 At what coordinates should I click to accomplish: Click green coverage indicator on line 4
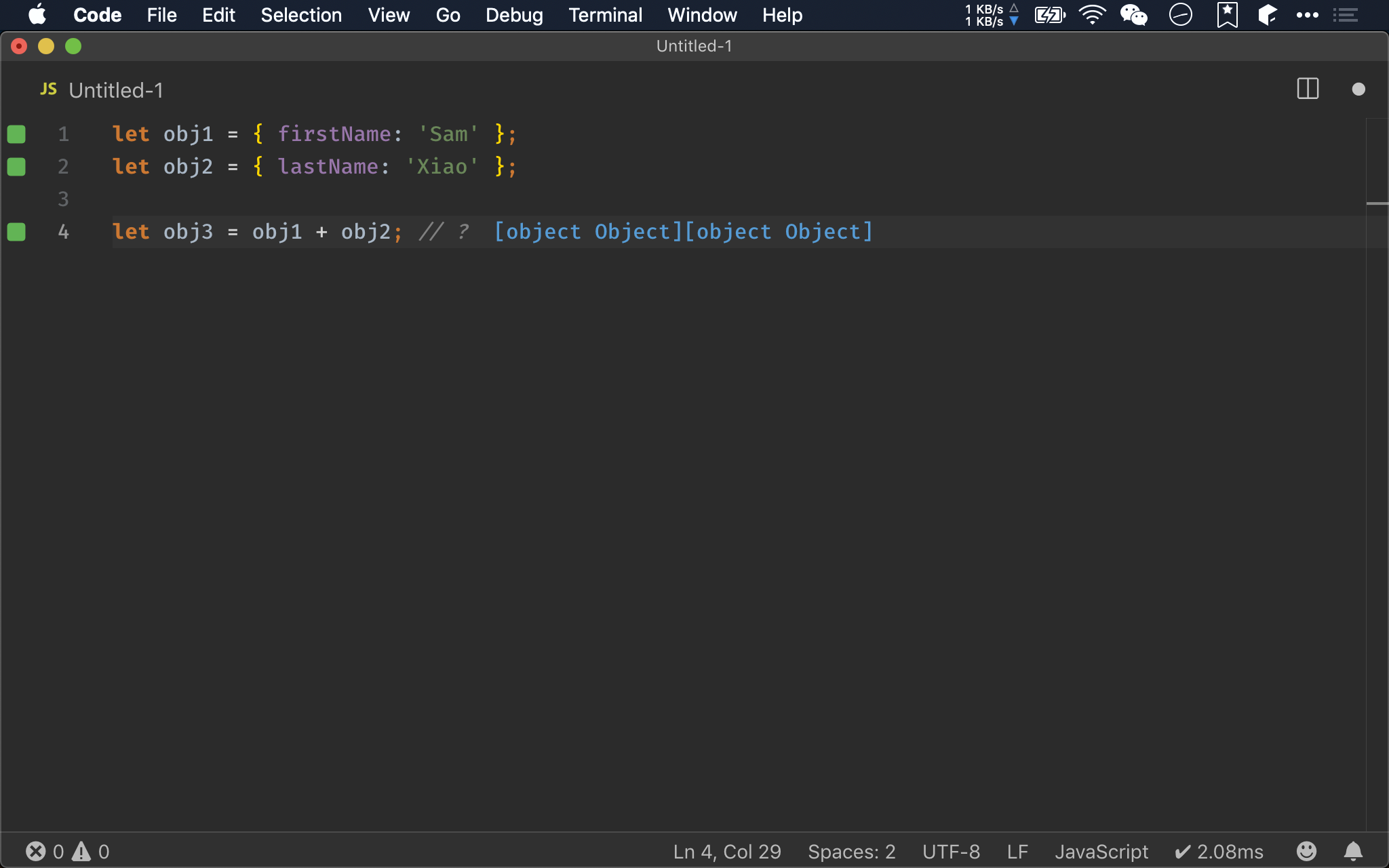click(x=16, y=232)
